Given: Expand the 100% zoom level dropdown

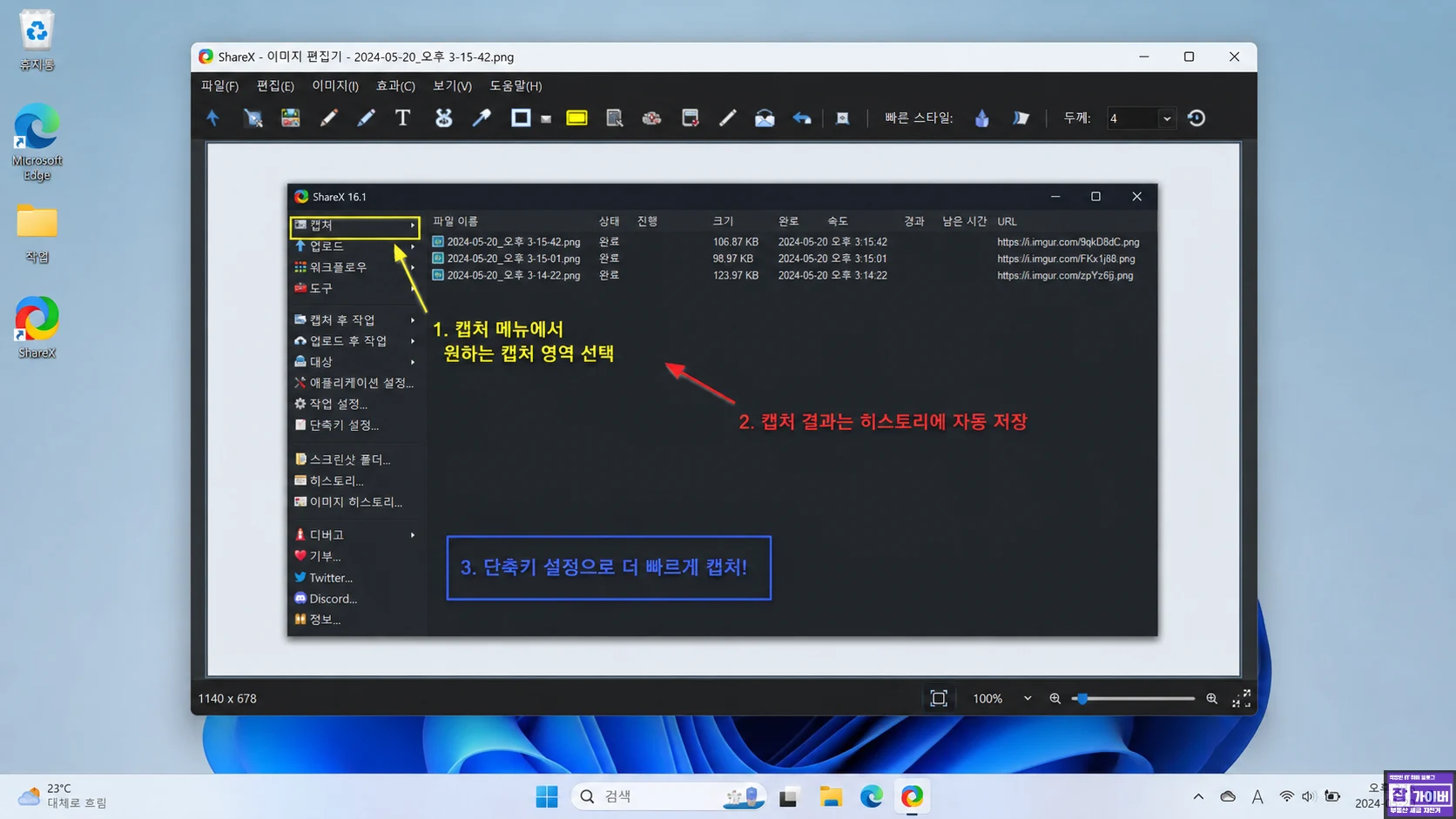Looking at the screenshot, I should pyautogui.click(x=1028, y=698).
